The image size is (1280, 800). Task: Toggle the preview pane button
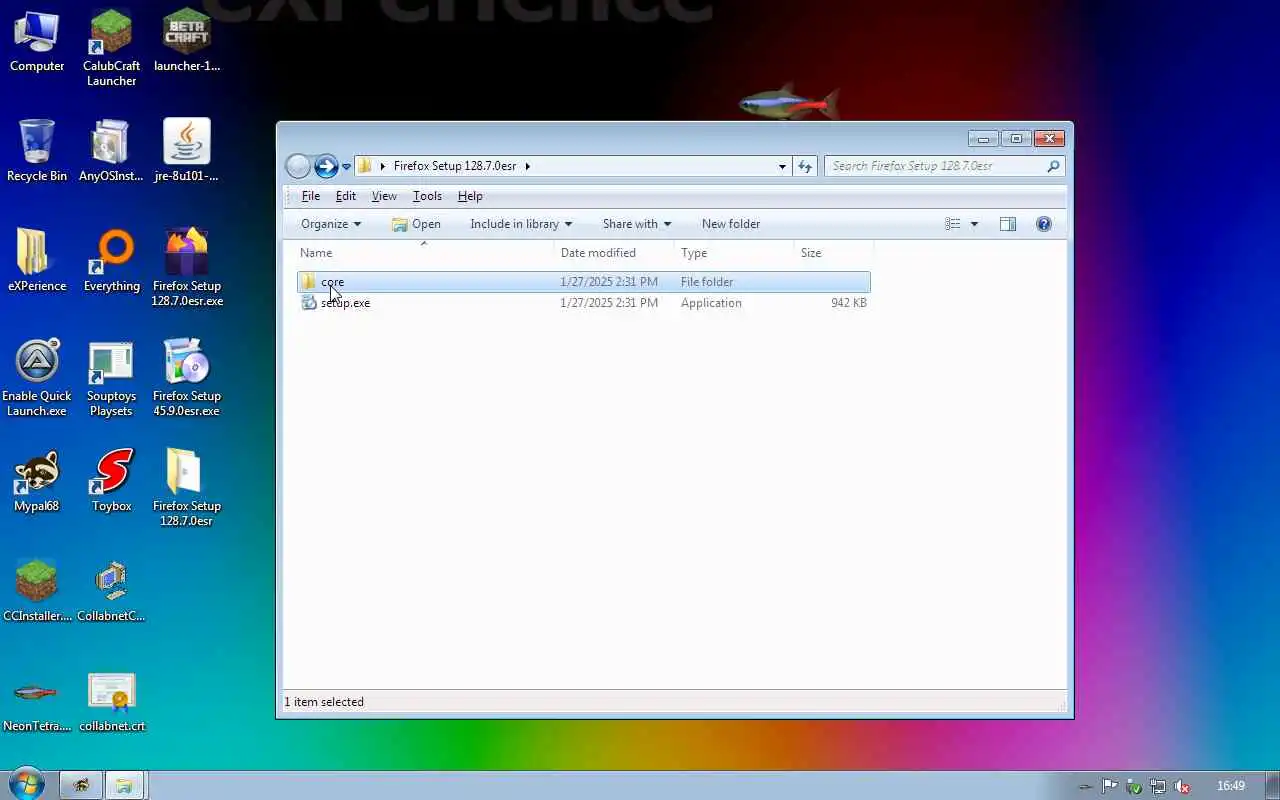1008,224
